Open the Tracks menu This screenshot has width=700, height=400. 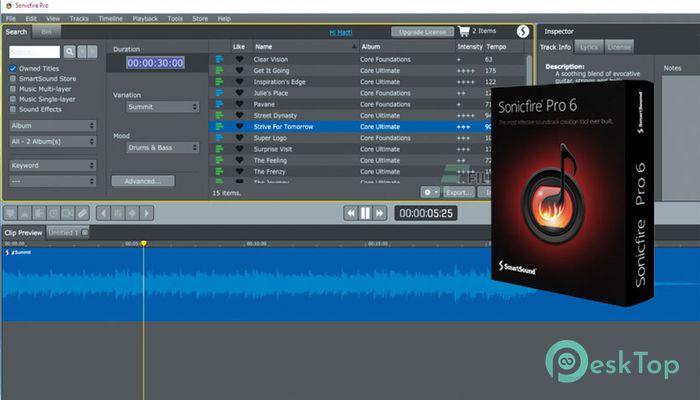click(79, 19)
